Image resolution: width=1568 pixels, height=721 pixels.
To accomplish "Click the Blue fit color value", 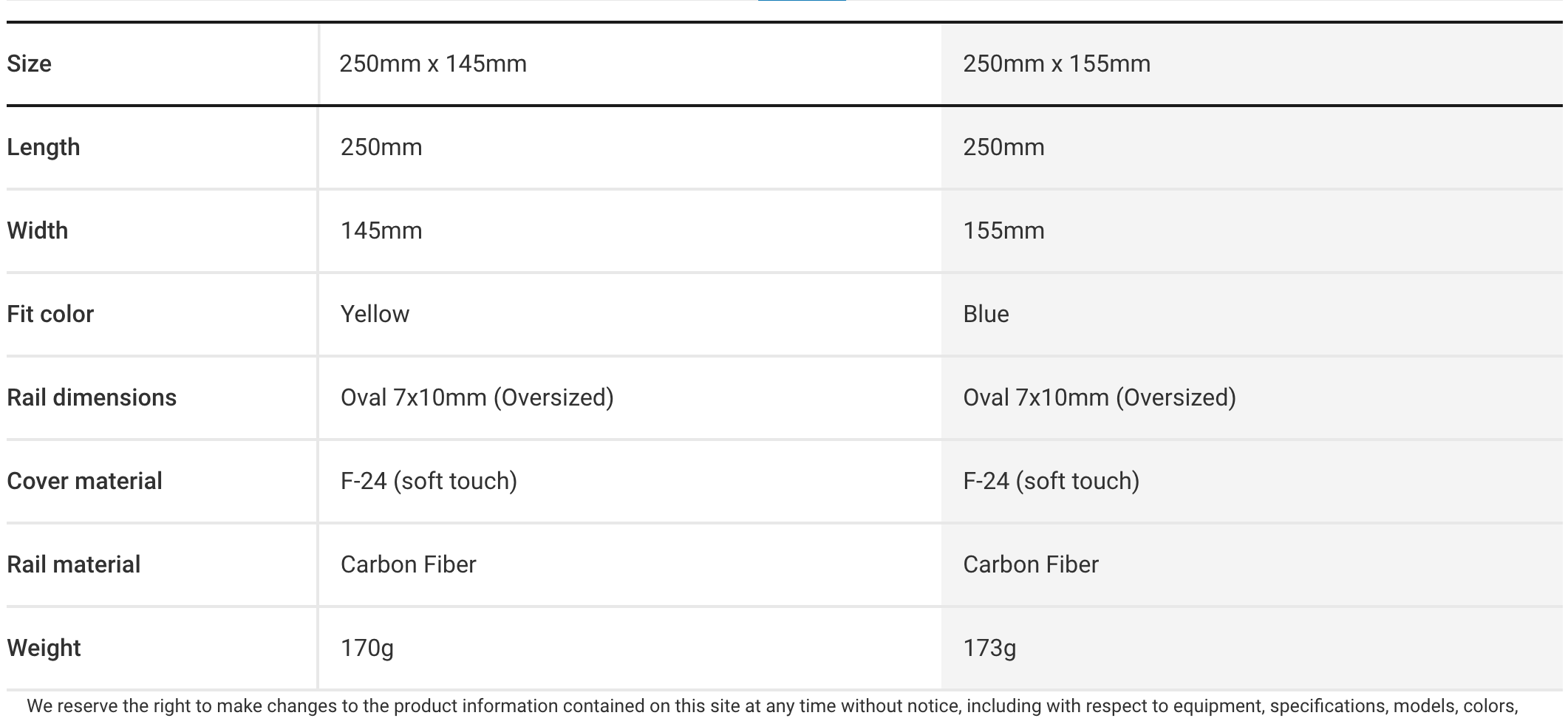I will coord(986,314).
